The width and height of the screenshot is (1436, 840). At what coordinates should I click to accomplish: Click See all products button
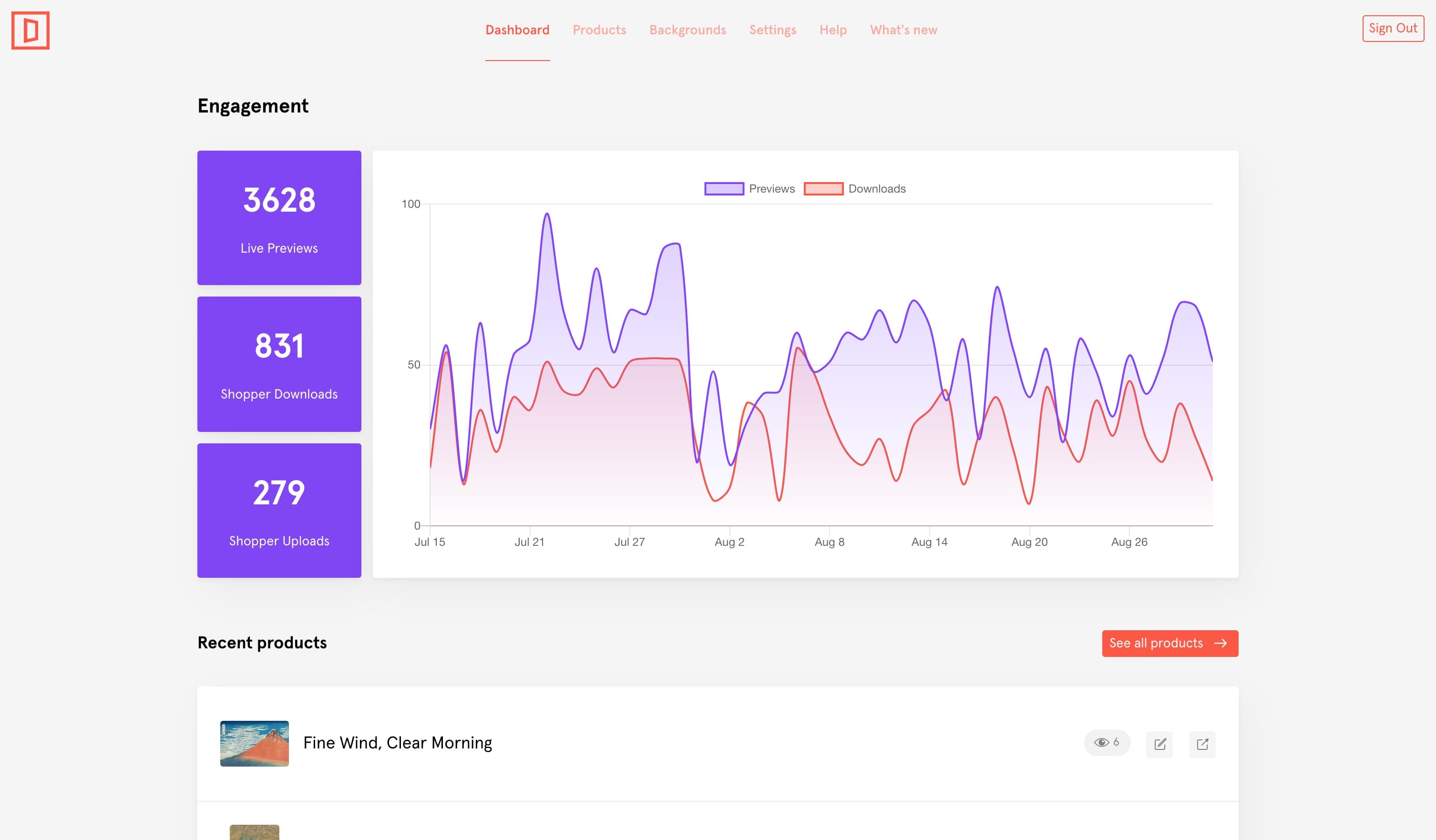coord(1169,643)
